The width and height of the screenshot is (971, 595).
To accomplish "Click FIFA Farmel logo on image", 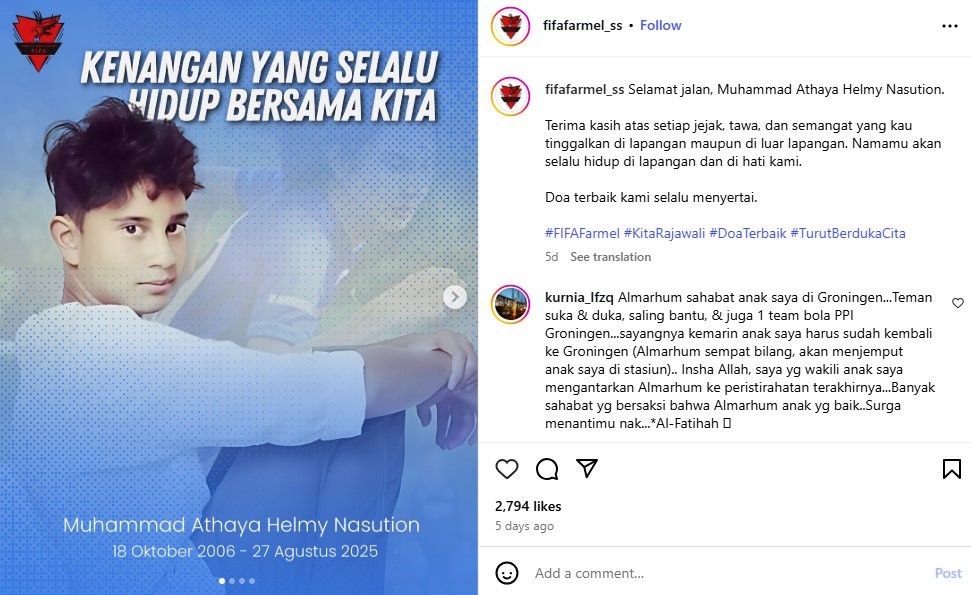I will point(38,41).
